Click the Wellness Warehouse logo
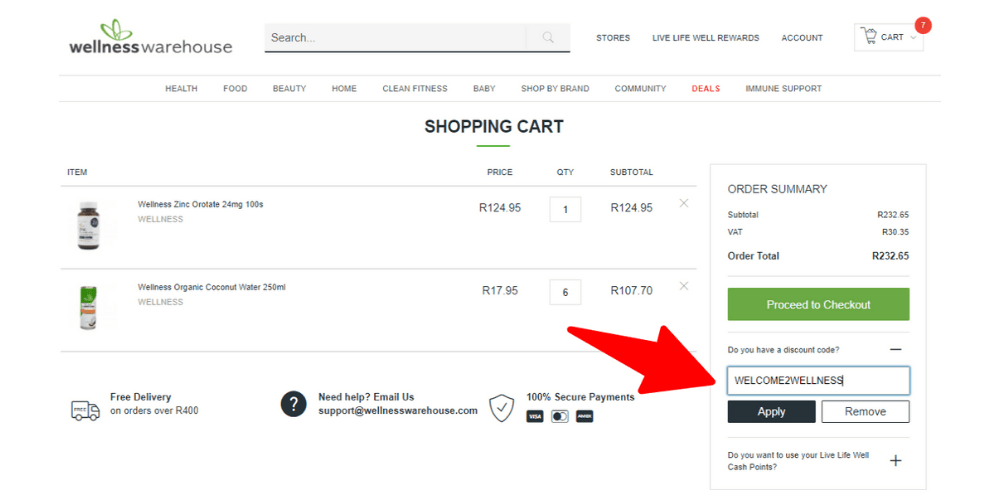Image resolution: width=1000 pixels, height=500 pixels. coord(151,37)
